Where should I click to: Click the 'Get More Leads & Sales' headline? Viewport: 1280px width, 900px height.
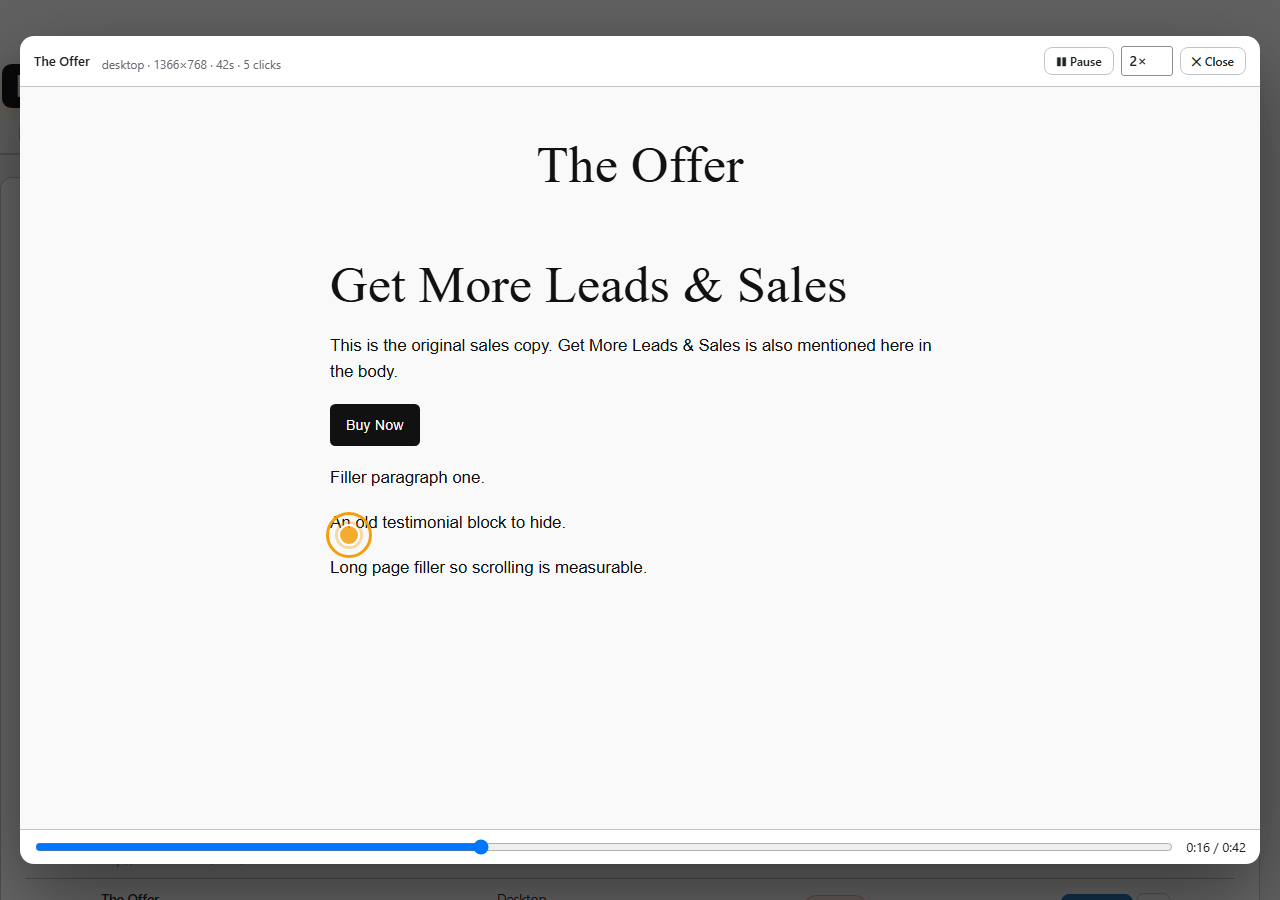click(588, 285)
